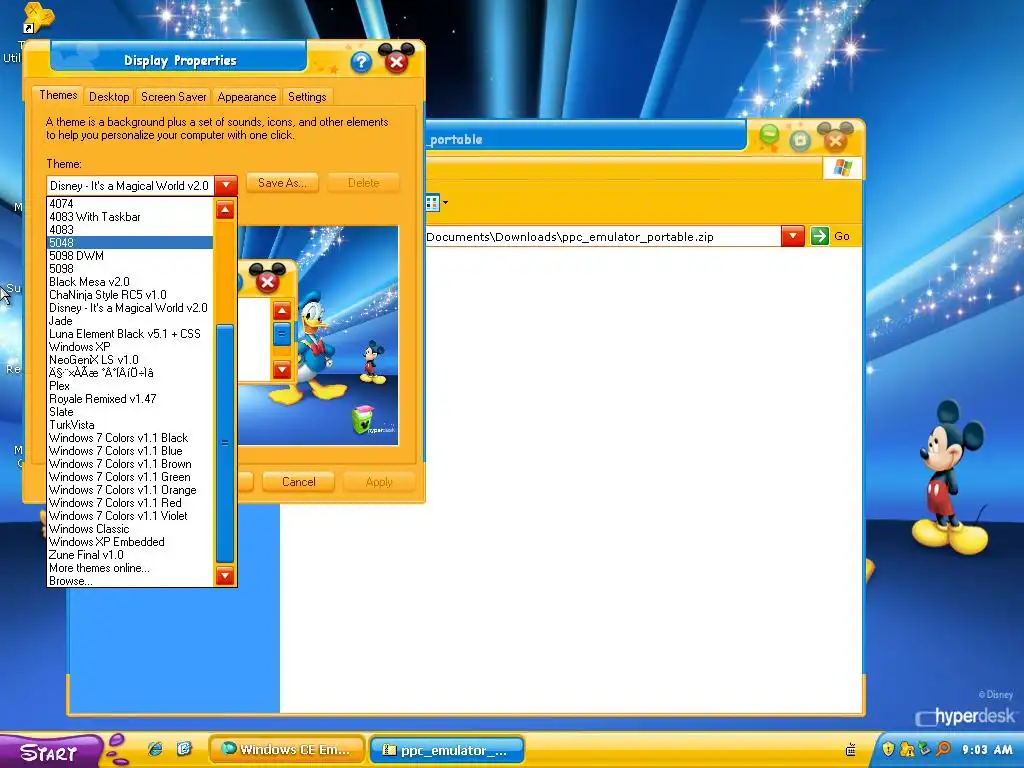Click the Go label beside address bar
Screen dimensions: 1024x768
(842, 236)
